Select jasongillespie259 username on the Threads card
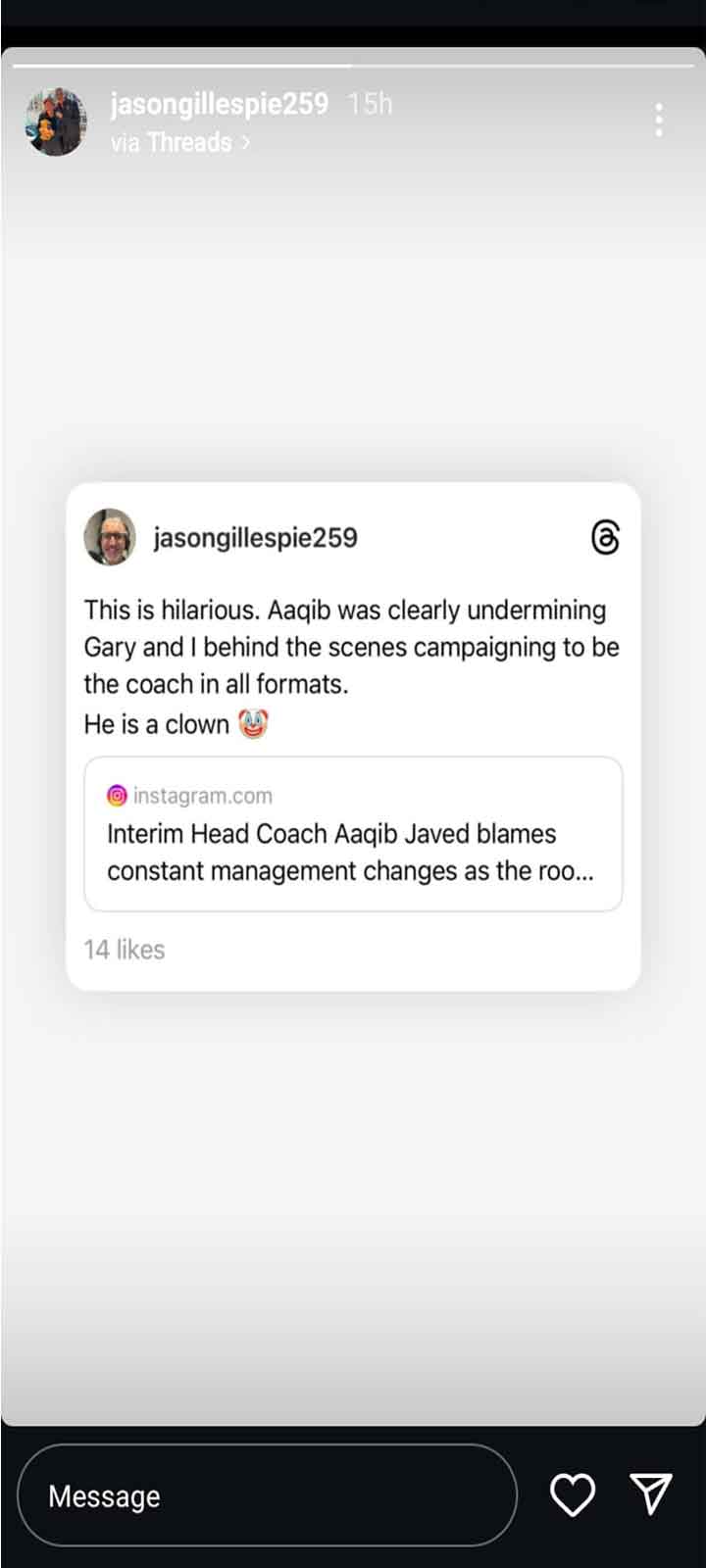706x1568 pixels. 255,537
